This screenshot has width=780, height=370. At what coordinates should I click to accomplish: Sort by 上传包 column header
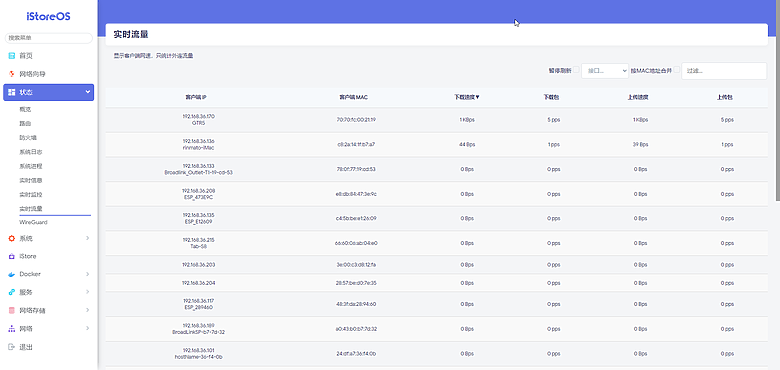pos(724,97)
